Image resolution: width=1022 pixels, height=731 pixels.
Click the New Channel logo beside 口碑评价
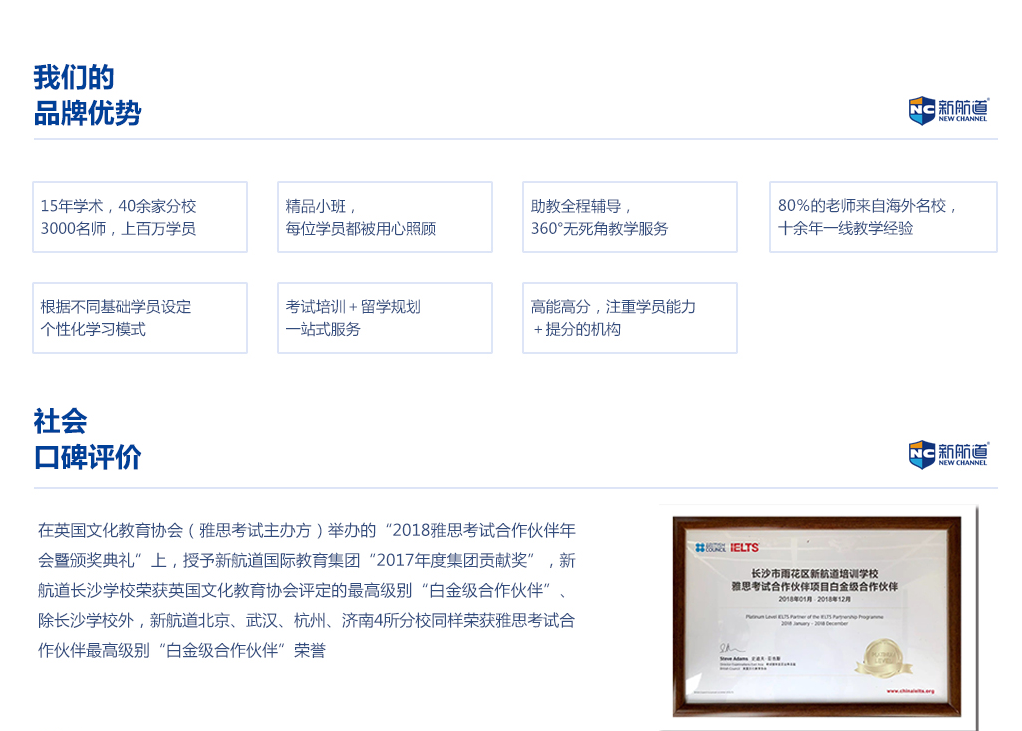click(949, 455)
